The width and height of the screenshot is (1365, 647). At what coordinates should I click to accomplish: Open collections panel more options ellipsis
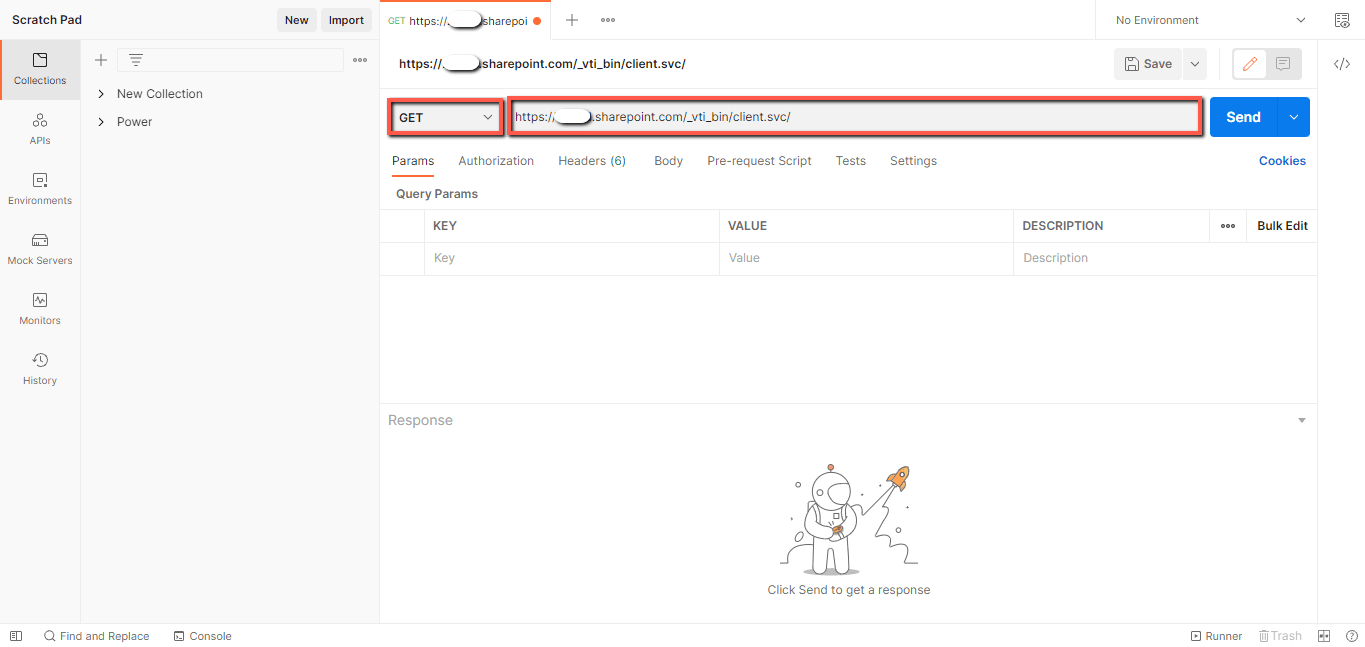[x=360, y=60]
